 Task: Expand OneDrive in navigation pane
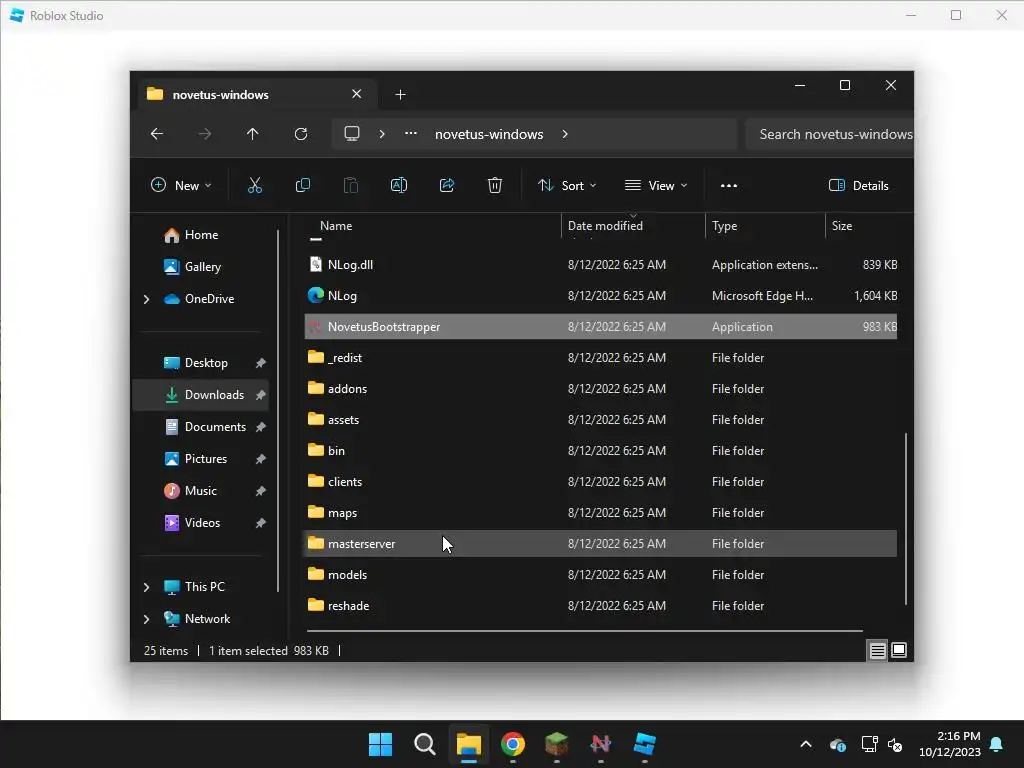point(146,299)
